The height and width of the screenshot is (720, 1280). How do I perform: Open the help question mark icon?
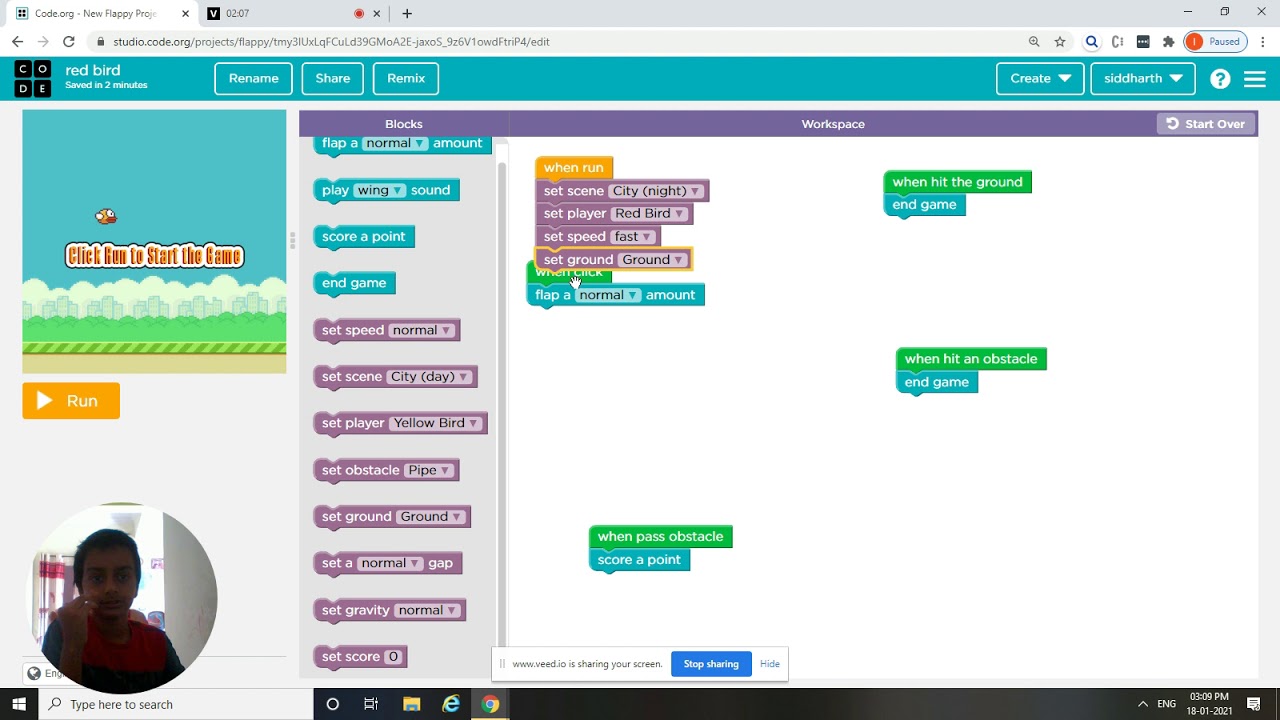pos(1220,78)
